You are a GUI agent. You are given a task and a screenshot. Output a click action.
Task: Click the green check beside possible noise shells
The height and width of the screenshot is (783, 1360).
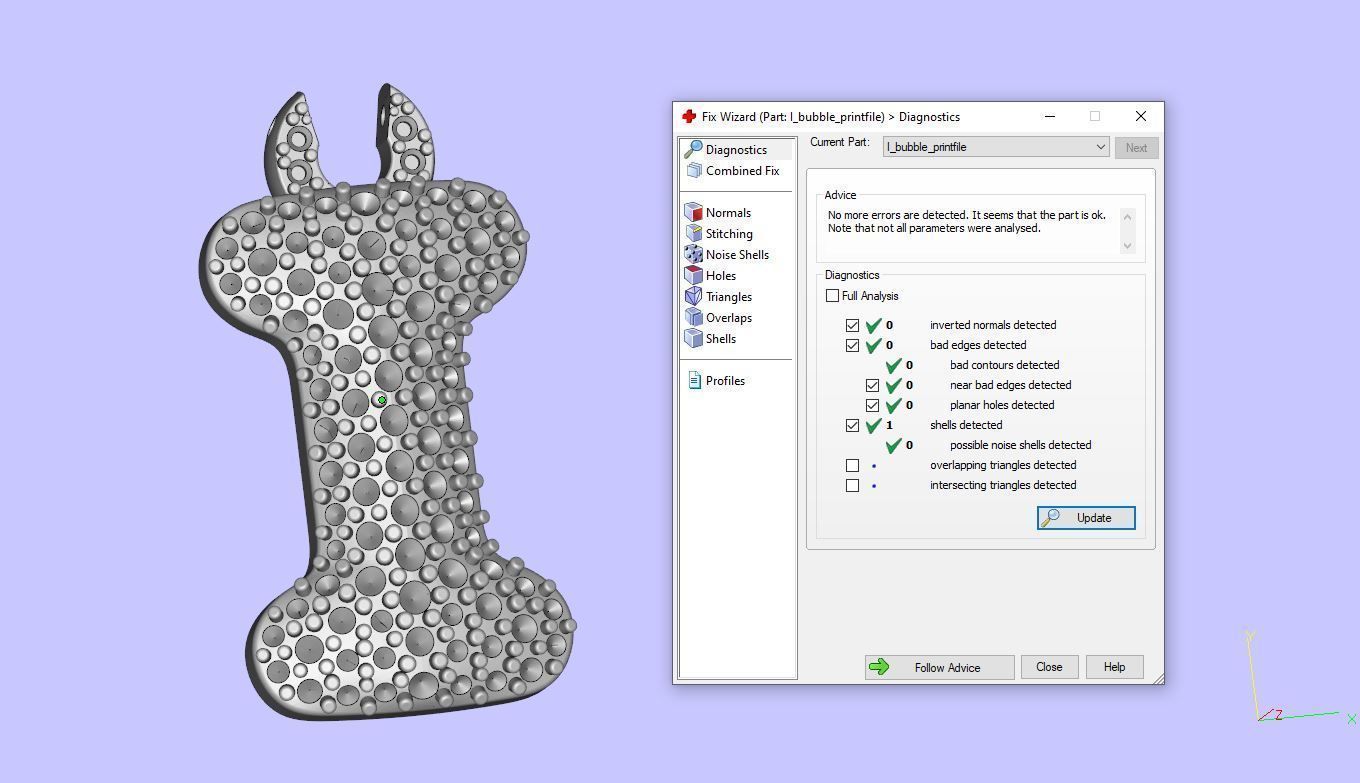pos(893,445)
